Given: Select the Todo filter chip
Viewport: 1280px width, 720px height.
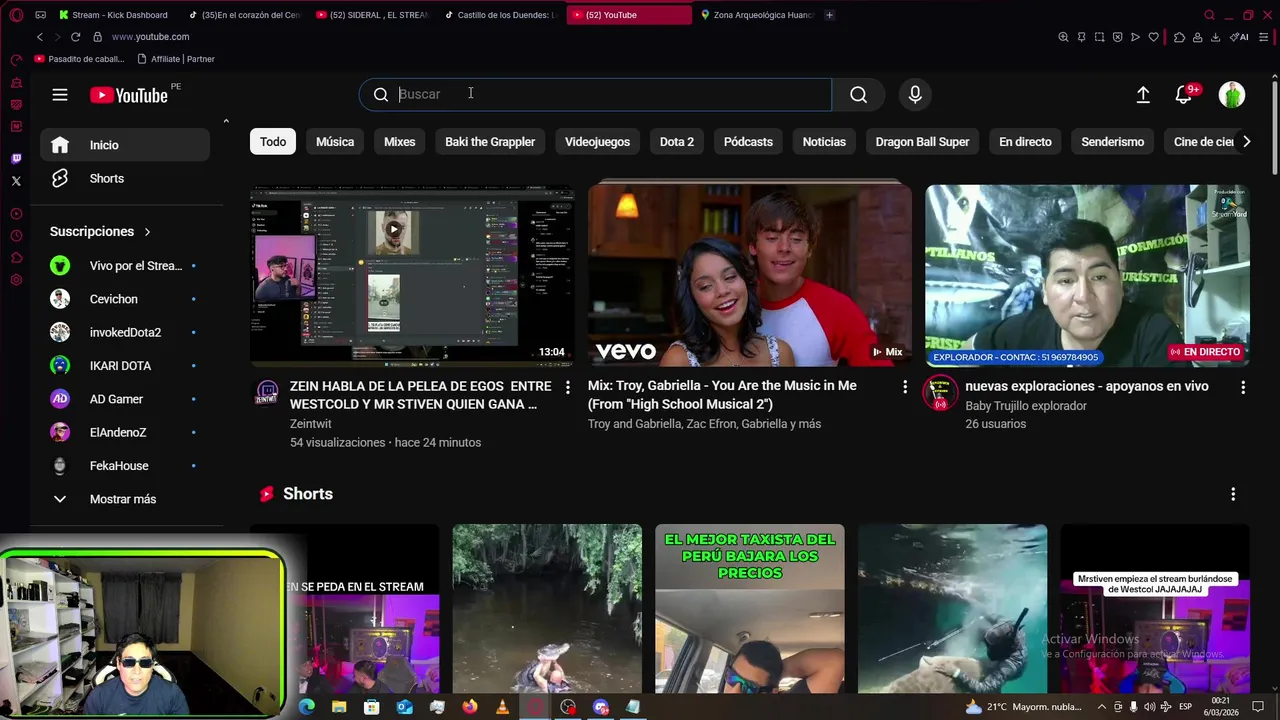Looking at the screenshot, I should click(273, 142).
